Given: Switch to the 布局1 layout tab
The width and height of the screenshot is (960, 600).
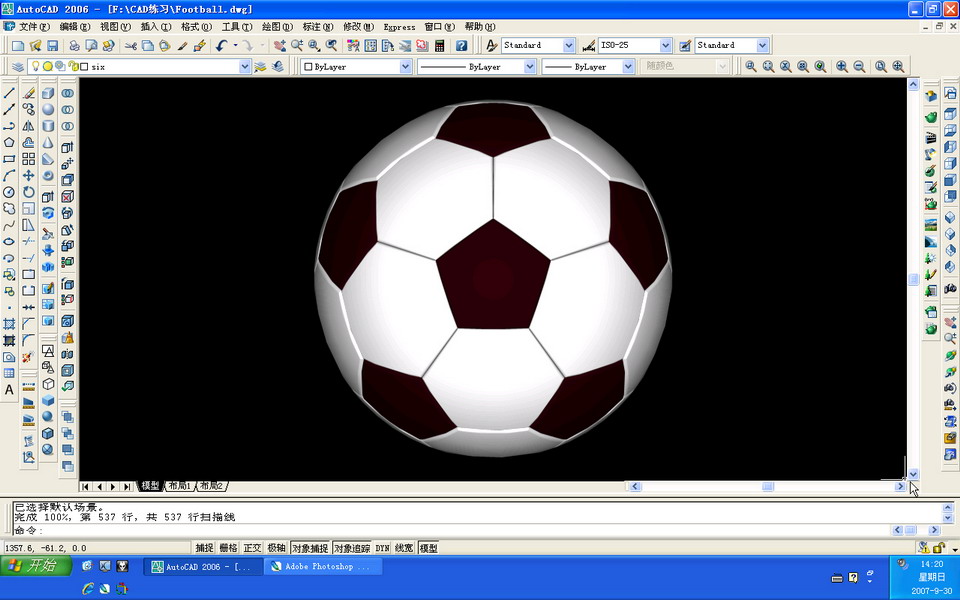Looking at the screenshot, I should tap(178, 486).
